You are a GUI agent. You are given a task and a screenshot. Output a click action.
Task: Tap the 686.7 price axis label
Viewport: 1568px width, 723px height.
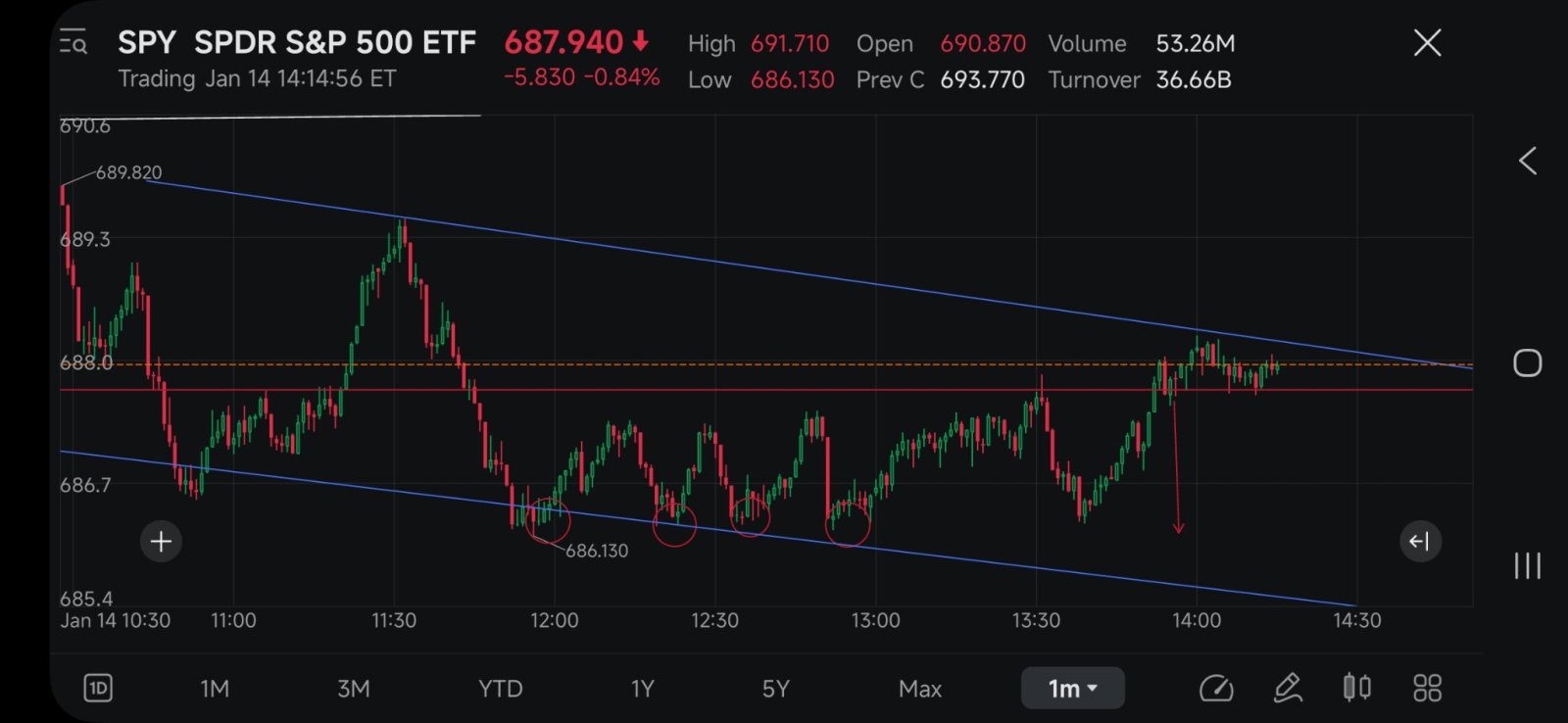[85, 485]
